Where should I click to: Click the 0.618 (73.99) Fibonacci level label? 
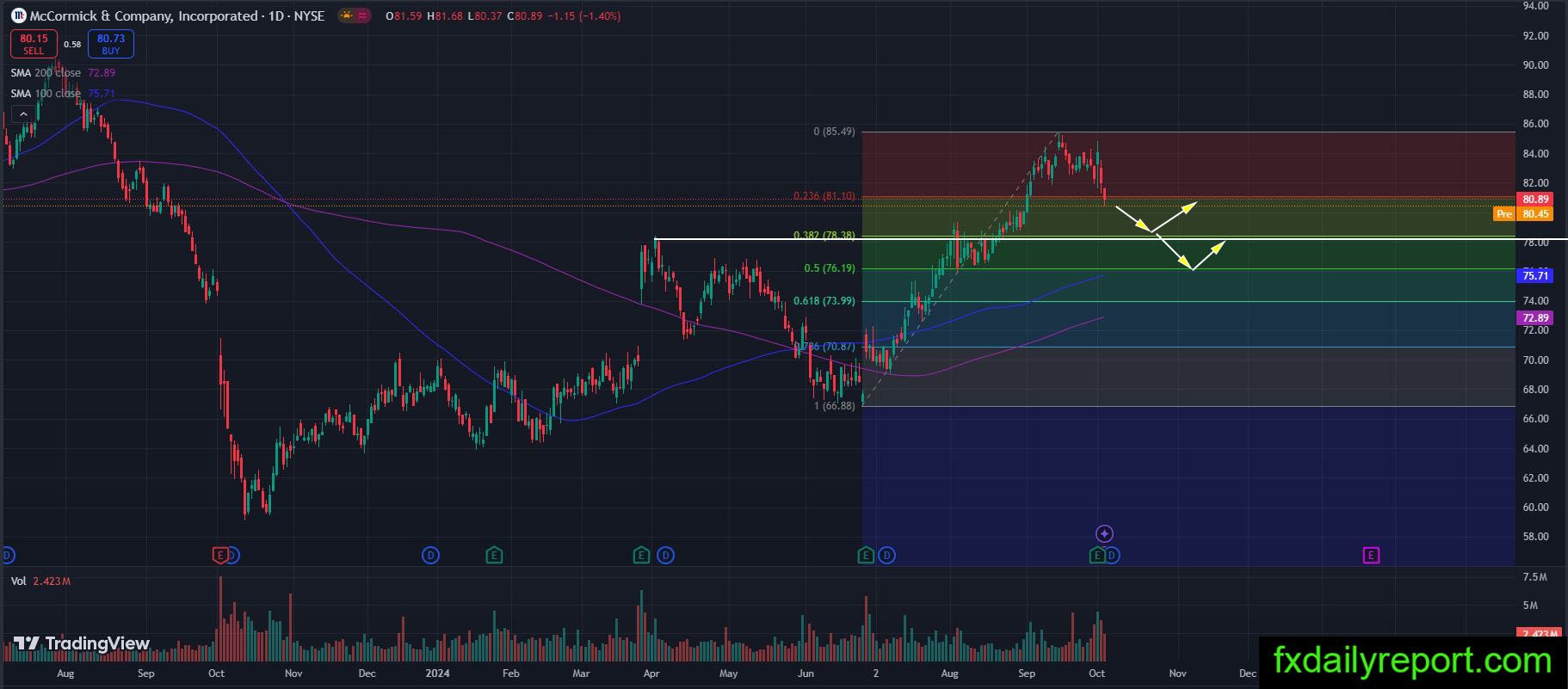coord(824,301)
